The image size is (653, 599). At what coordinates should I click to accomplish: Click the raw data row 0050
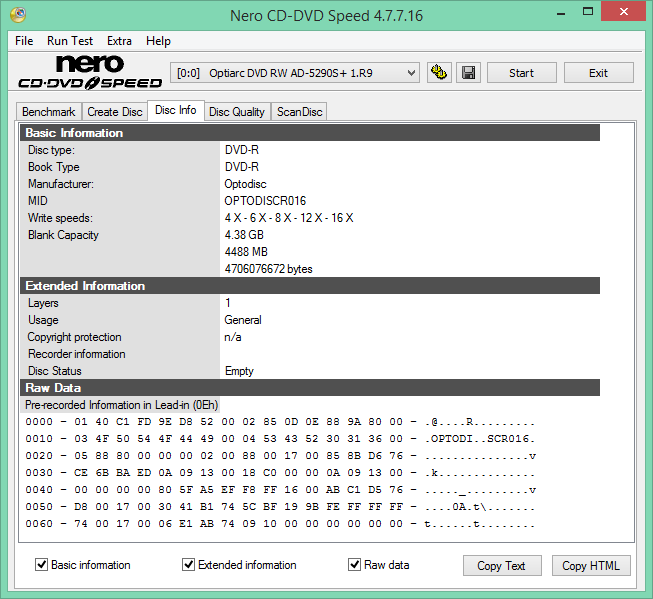(280, 507)
